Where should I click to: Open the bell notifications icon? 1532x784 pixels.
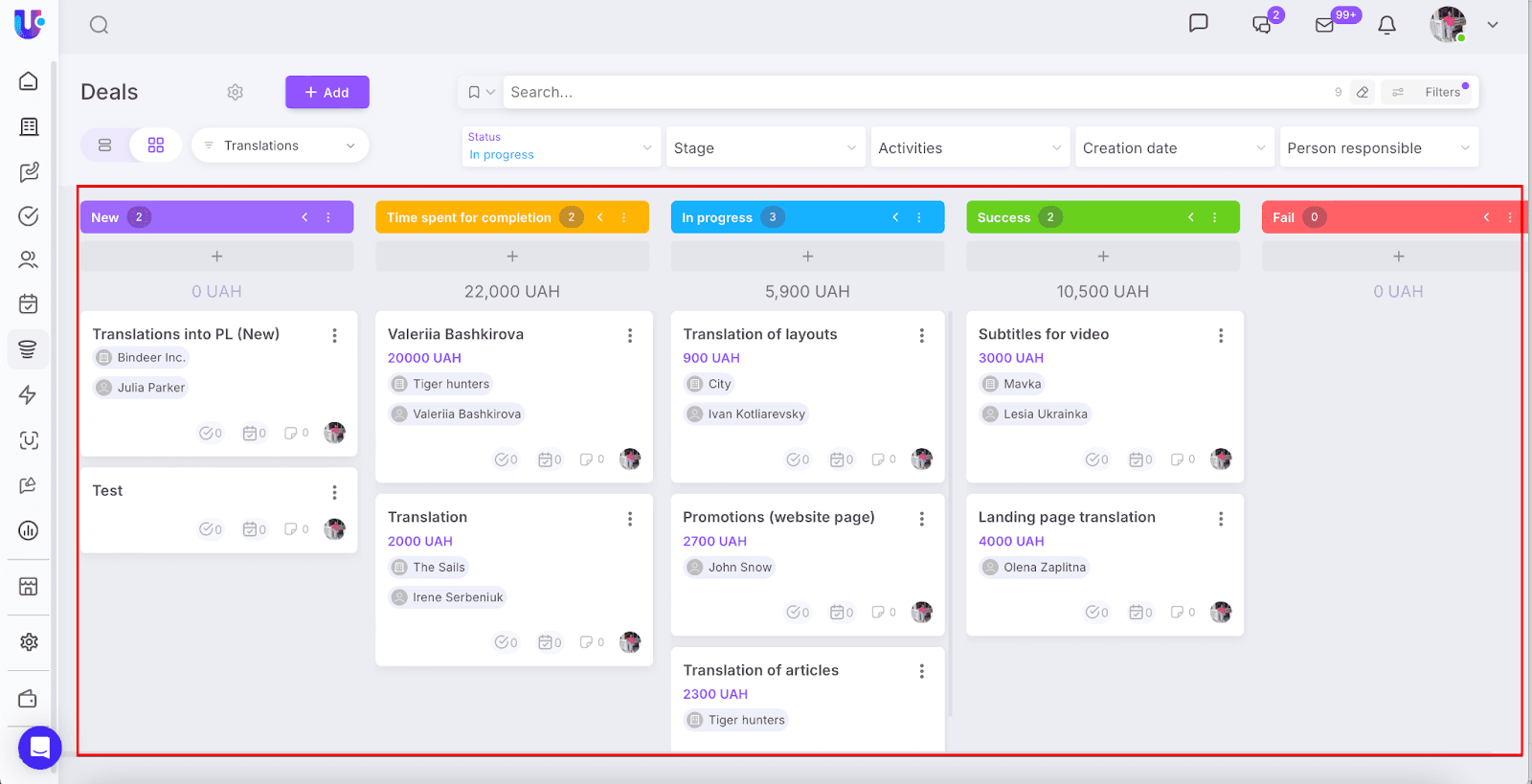pyautogui.click(x=1386, y=25)
